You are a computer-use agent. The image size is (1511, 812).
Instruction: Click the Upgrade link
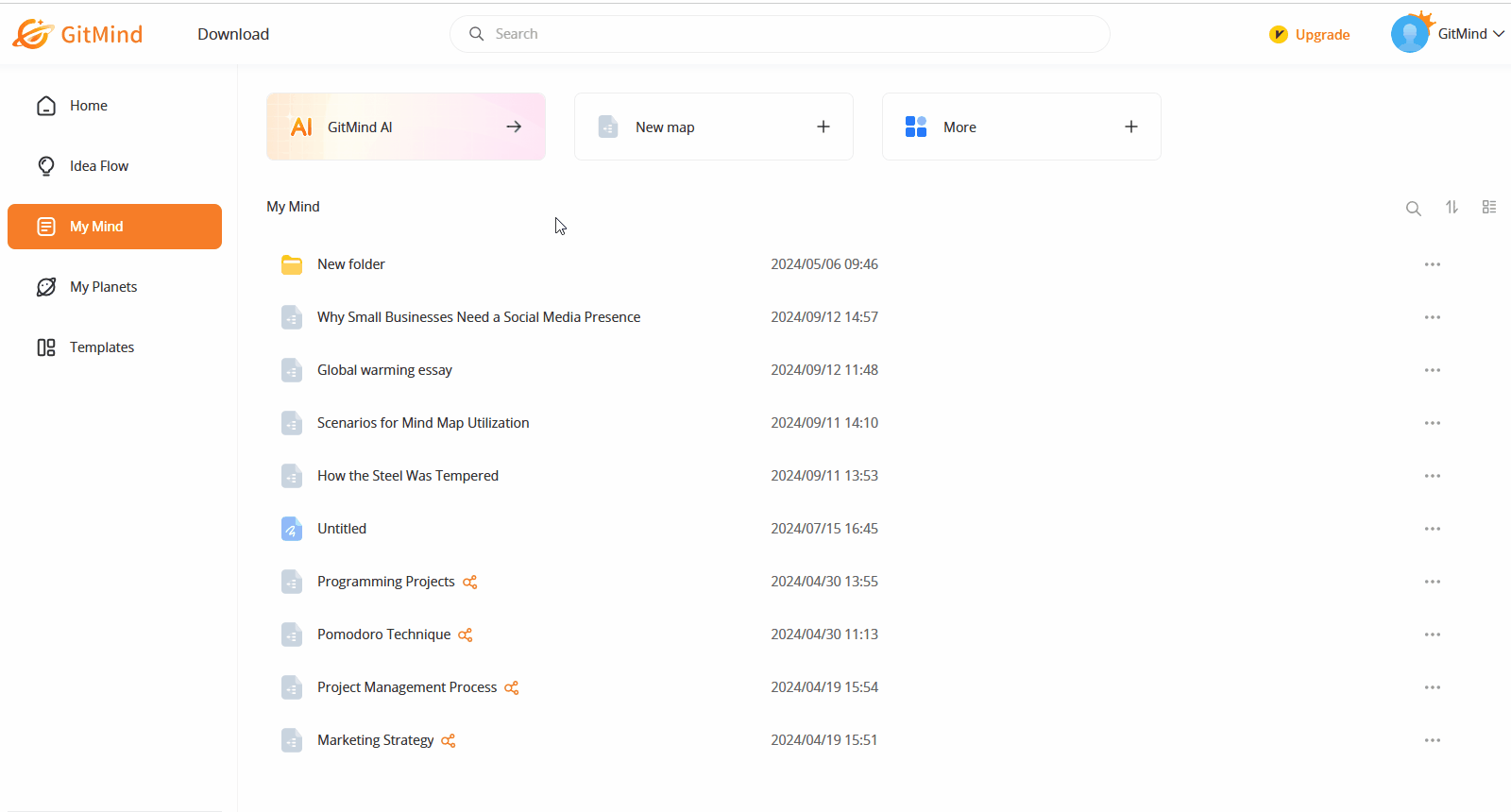coord(1321,35)
